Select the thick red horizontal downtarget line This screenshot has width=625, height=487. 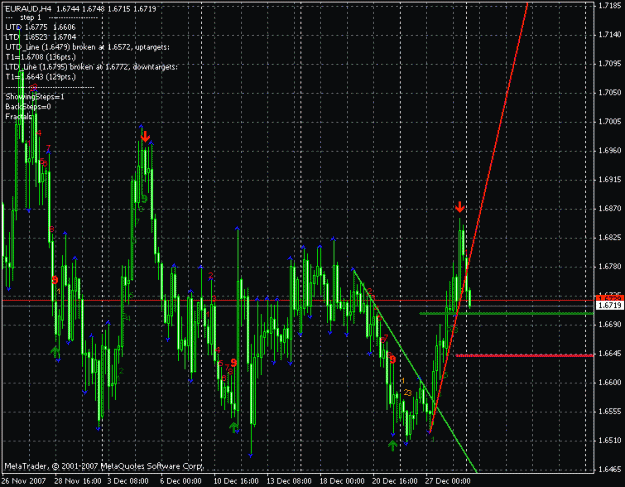525,355
